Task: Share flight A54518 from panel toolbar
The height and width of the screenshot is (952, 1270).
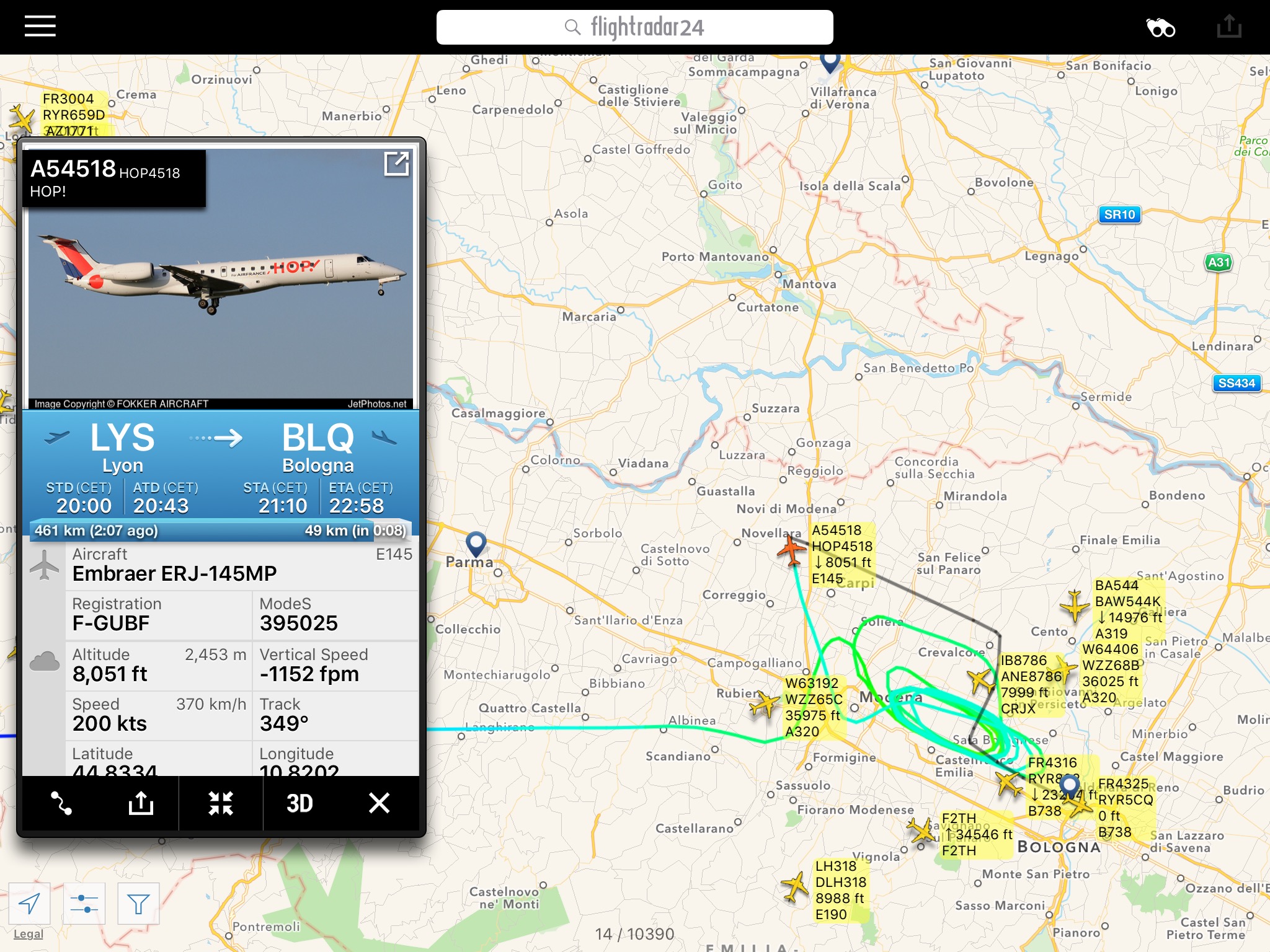Action: pyautogui.click(x=141, y=803)
